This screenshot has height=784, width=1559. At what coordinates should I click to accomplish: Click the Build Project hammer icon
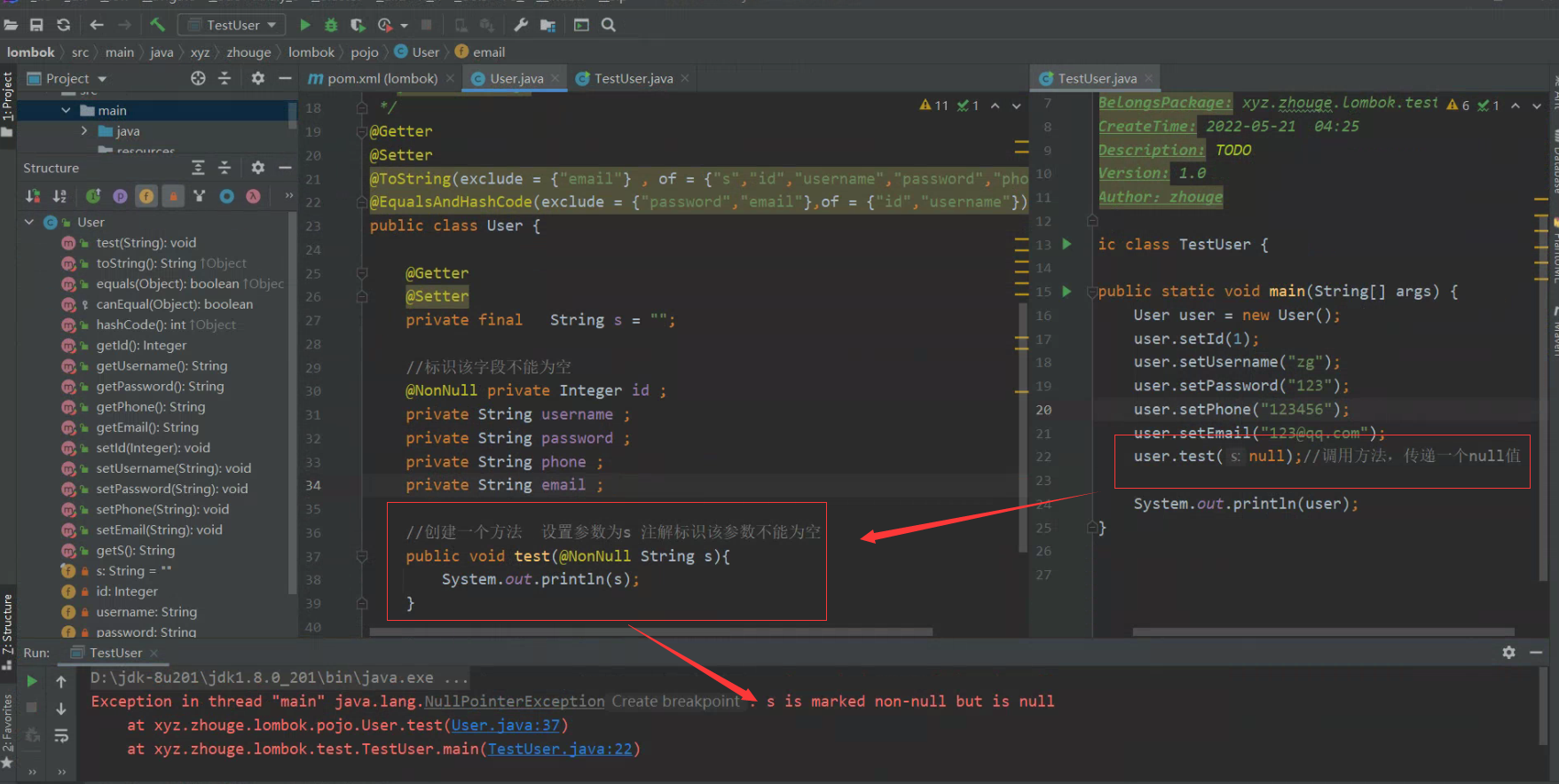tap(157, 25)
